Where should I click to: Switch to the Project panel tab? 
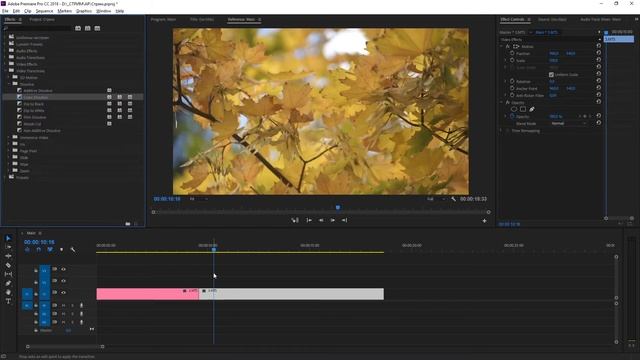[x=42, y=19]
